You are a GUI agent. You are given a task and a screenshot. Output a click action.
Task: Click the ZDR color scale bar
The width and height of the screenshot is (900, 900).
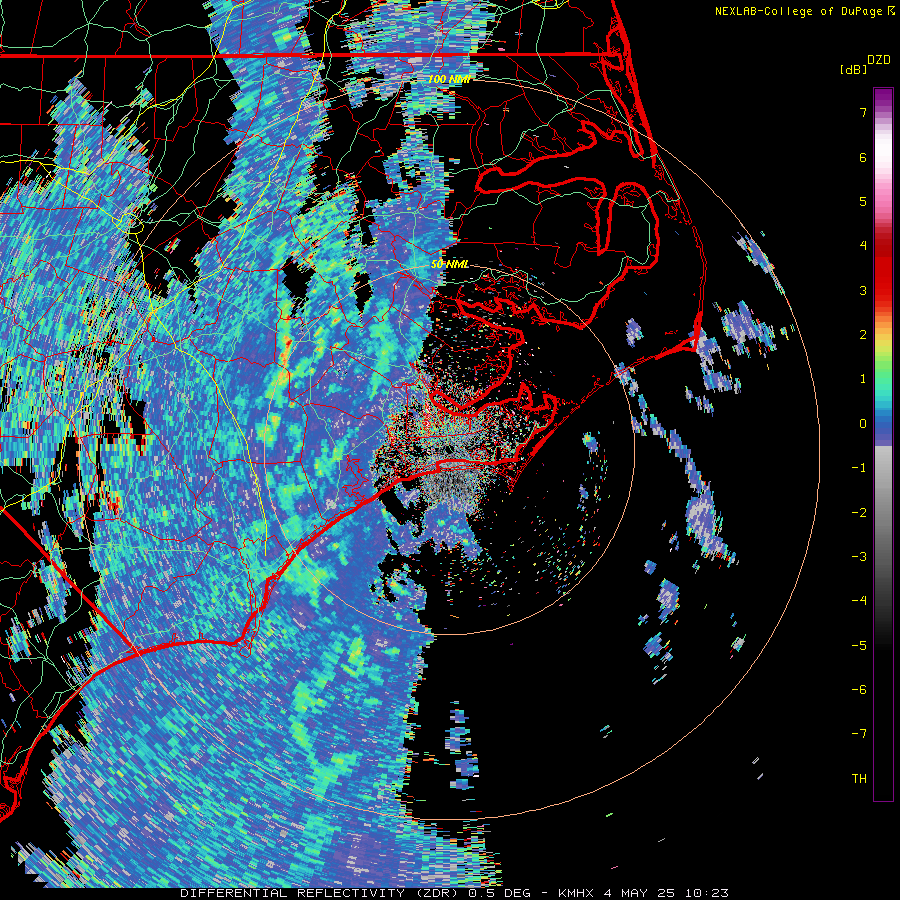pos(883,444)
